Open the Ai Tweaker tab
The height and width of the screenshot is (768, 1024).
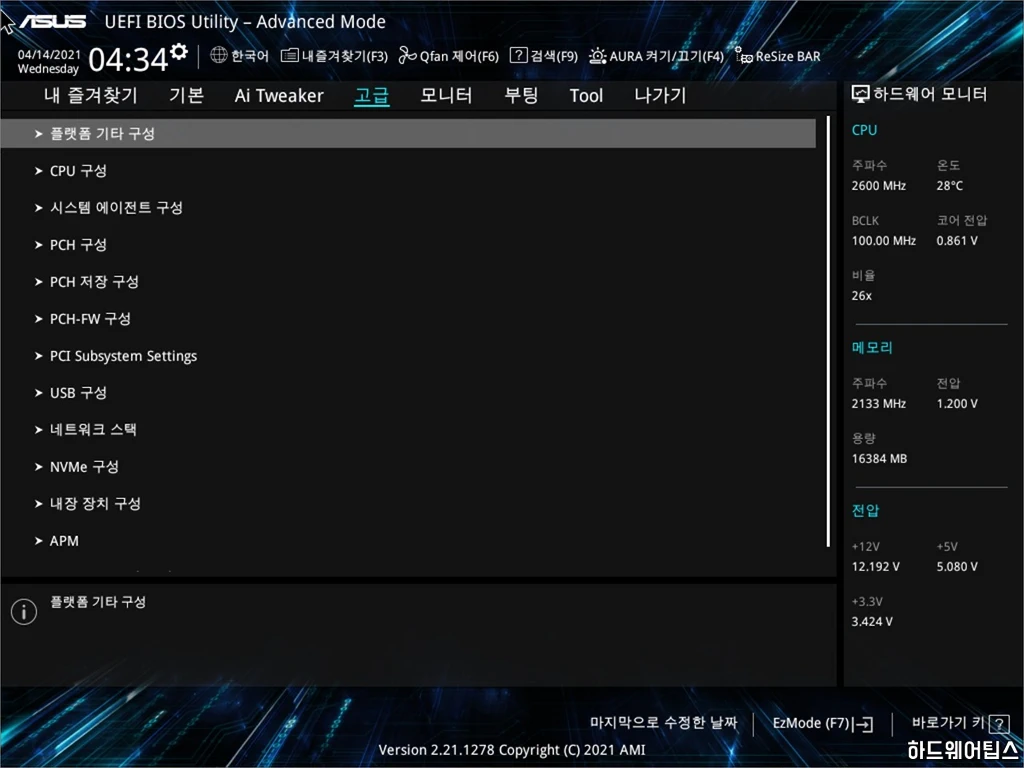click(x=279, y=96)
